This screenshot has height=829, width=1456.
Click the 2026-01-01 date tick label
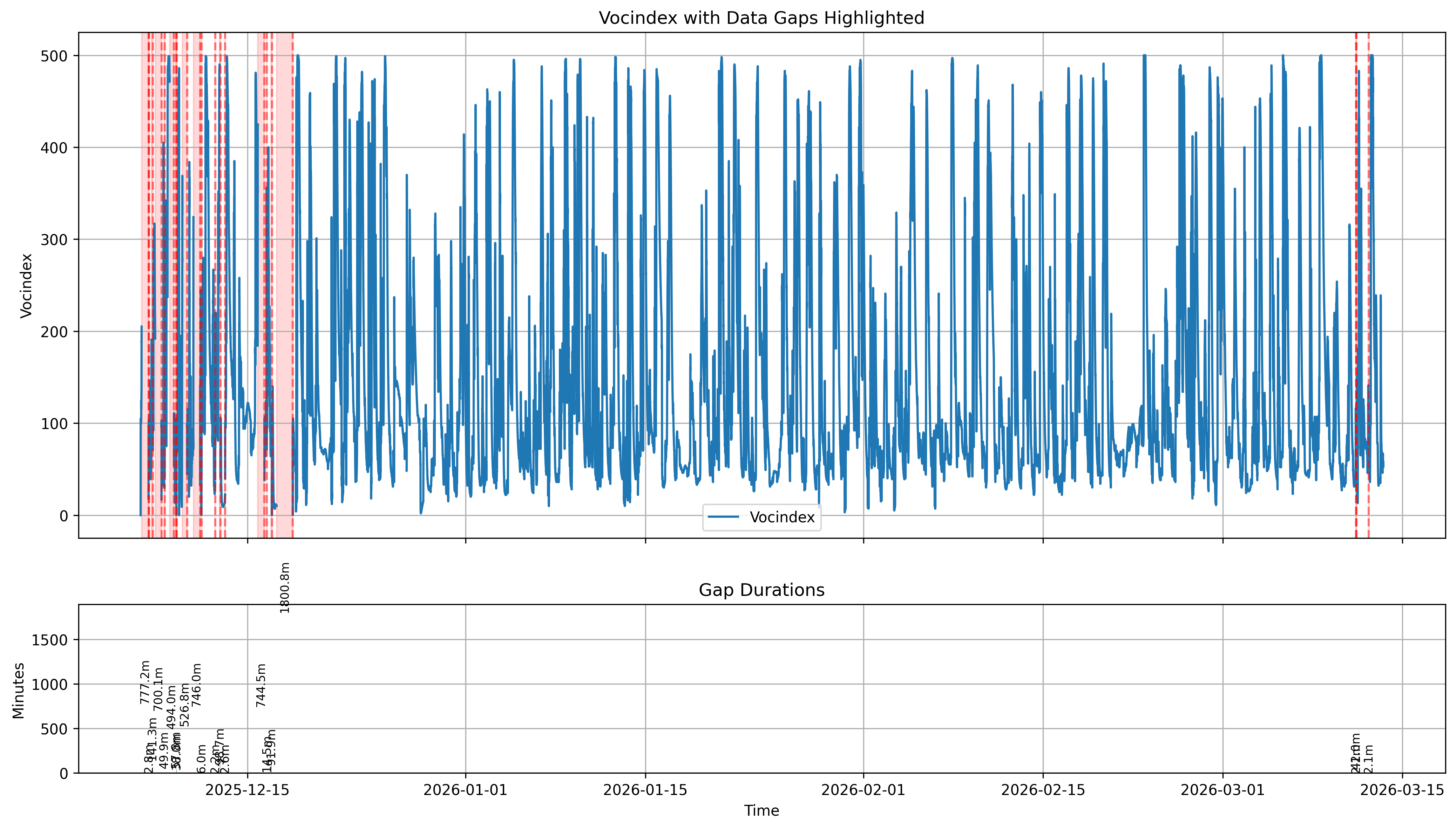coord(465,790)
